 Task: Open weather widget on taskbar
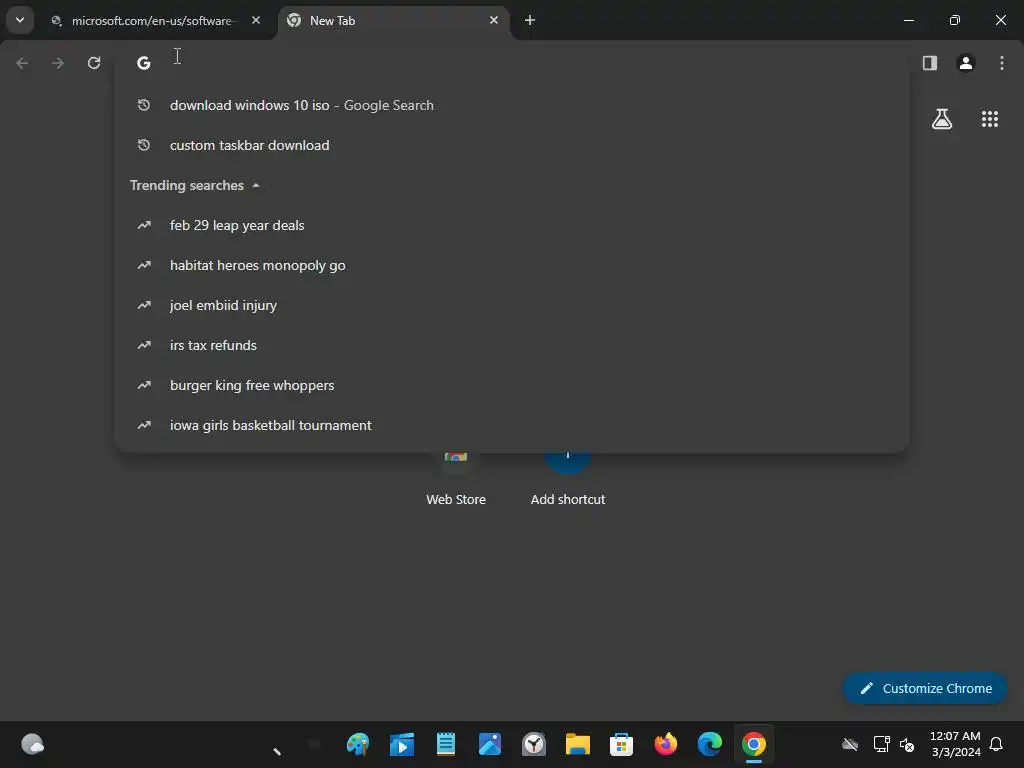(33, 744)
